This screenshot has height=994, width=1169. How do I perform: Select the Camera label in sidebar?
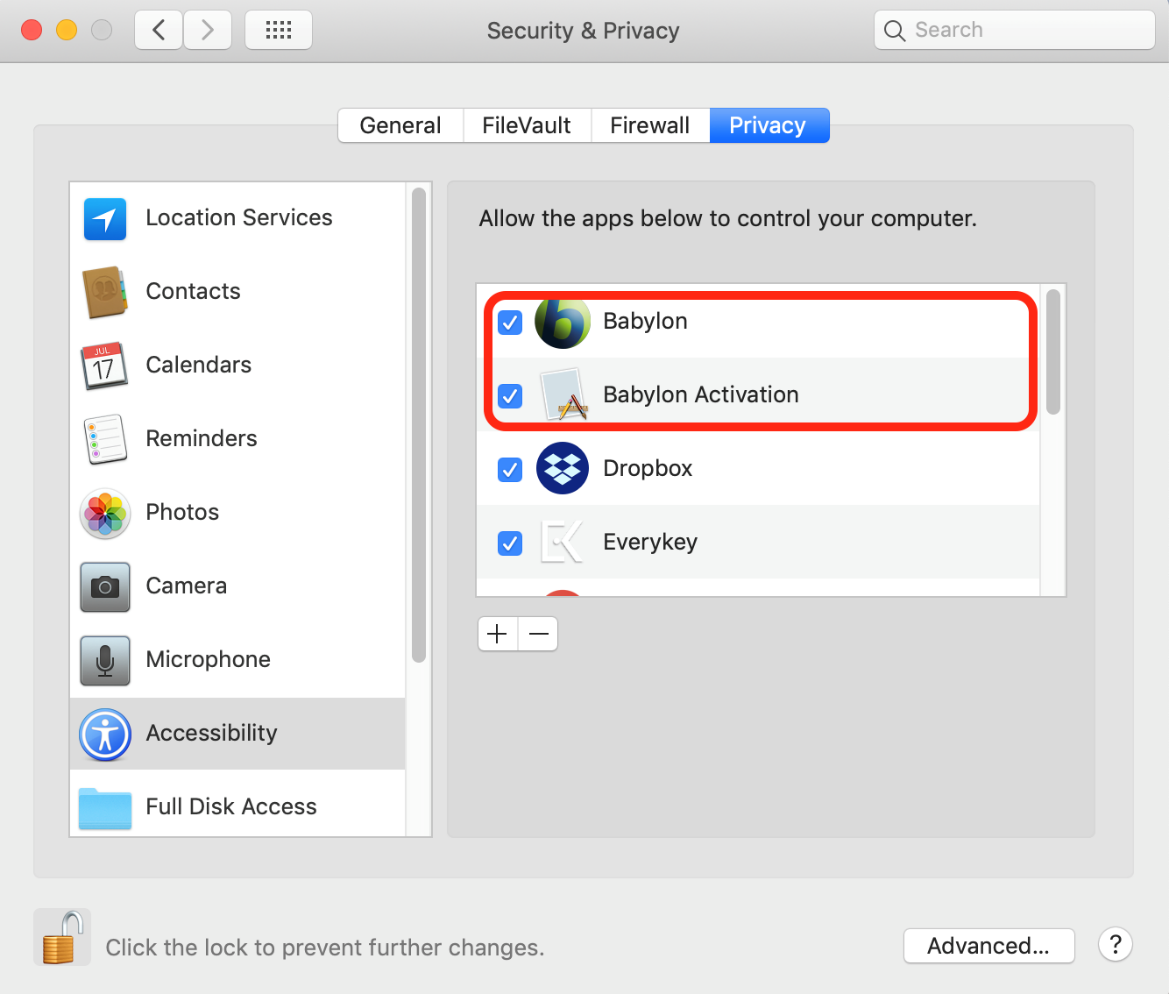coord(186,586)
